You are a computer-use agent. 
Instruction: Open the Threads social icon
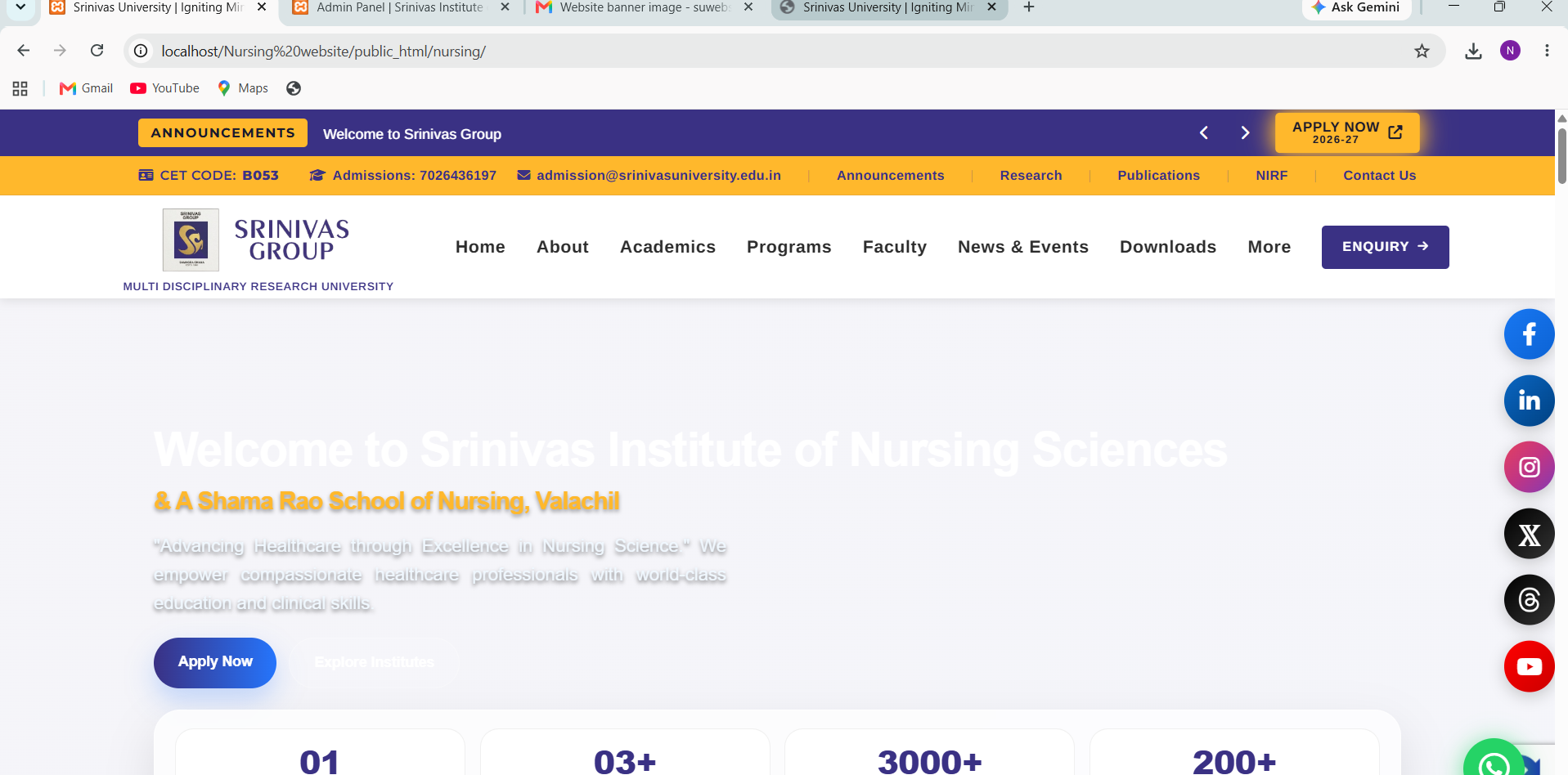click(x=1529, y=600)
